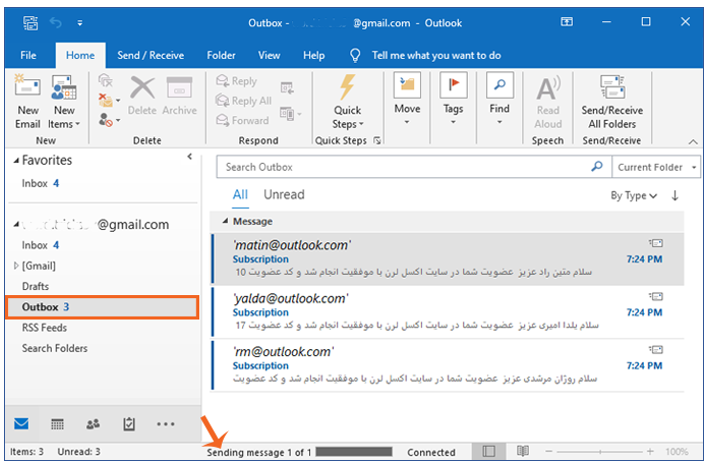Click the New Email button

tap(28, 102)
